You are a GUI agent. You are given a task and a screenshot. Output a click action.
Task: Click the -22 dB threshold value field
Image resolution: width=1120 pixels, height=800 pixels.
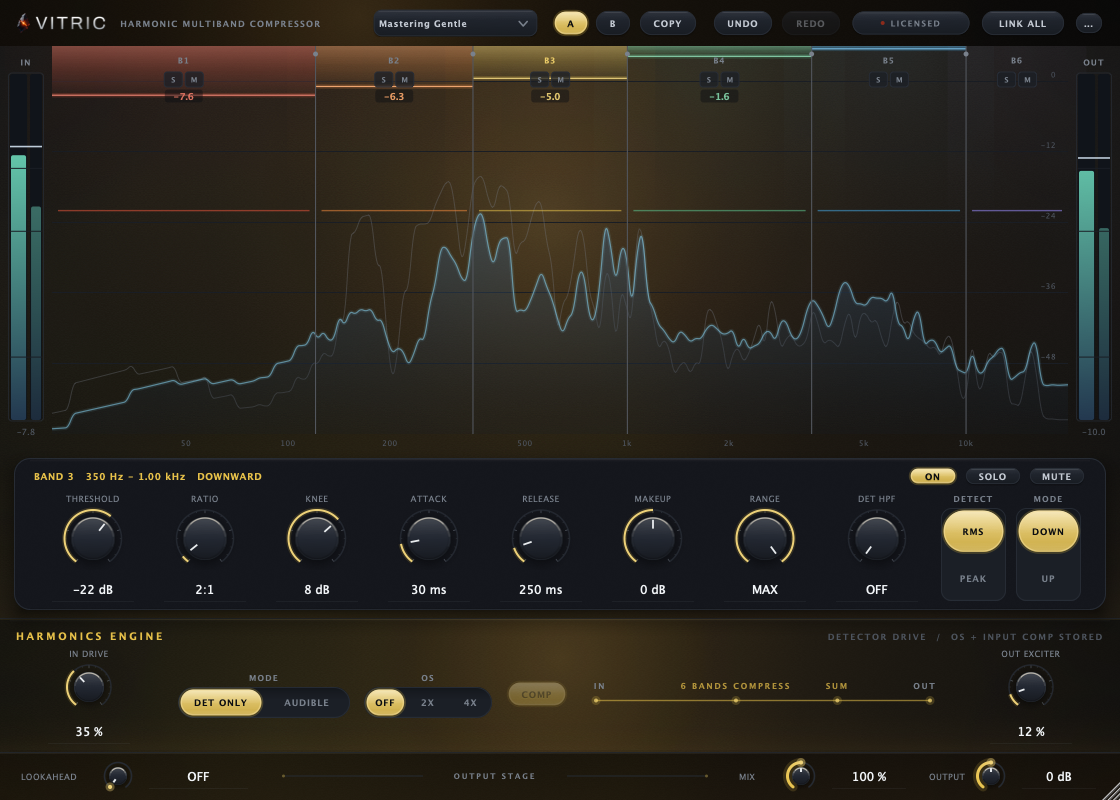[93, 591]
